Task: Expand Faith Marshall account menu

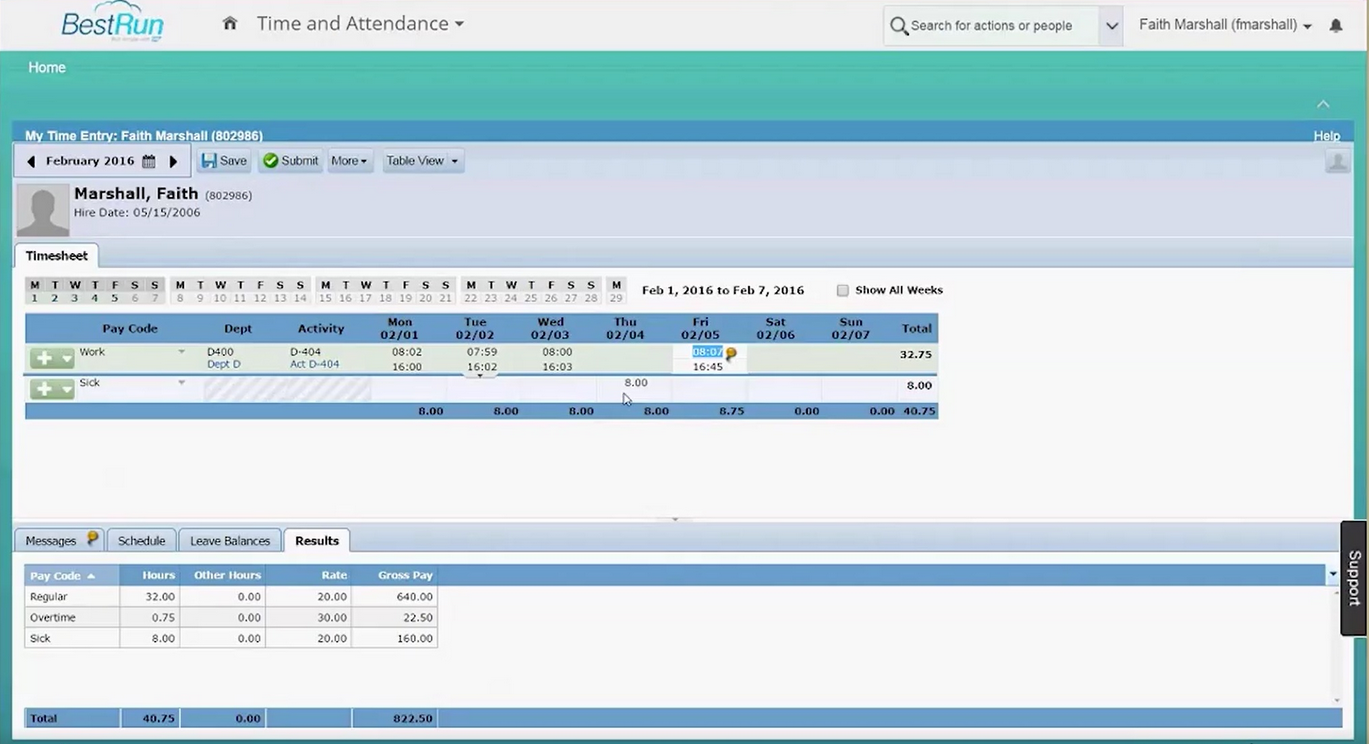Action: (1225, 25)
